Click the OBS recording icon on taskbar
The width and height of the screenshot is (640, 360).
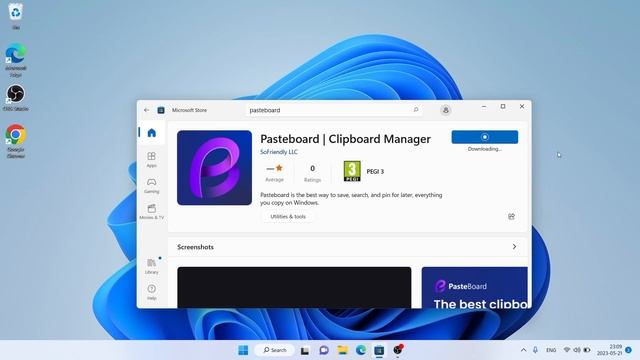[x=398, y=350]
